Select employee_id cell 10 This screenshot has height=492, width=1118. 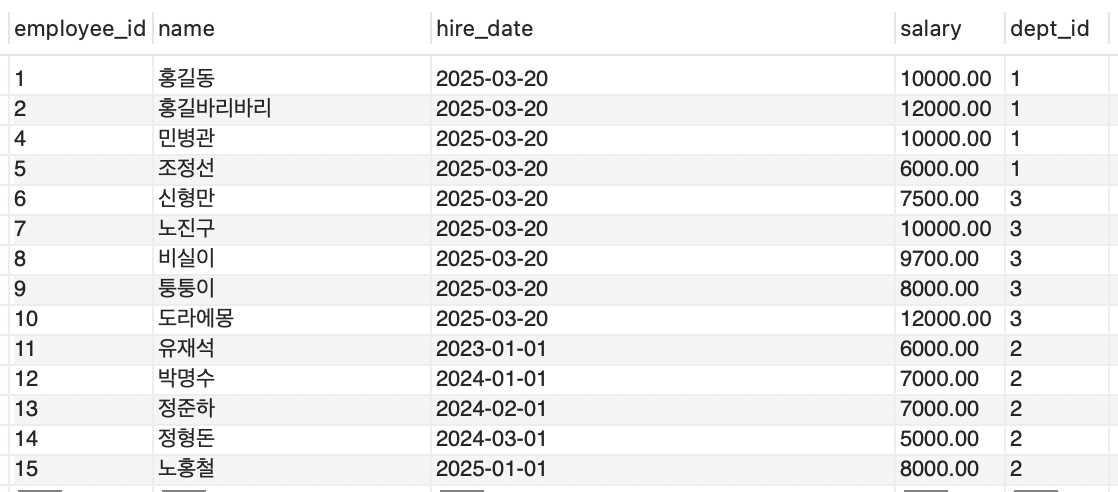click(x=81, y=319)
